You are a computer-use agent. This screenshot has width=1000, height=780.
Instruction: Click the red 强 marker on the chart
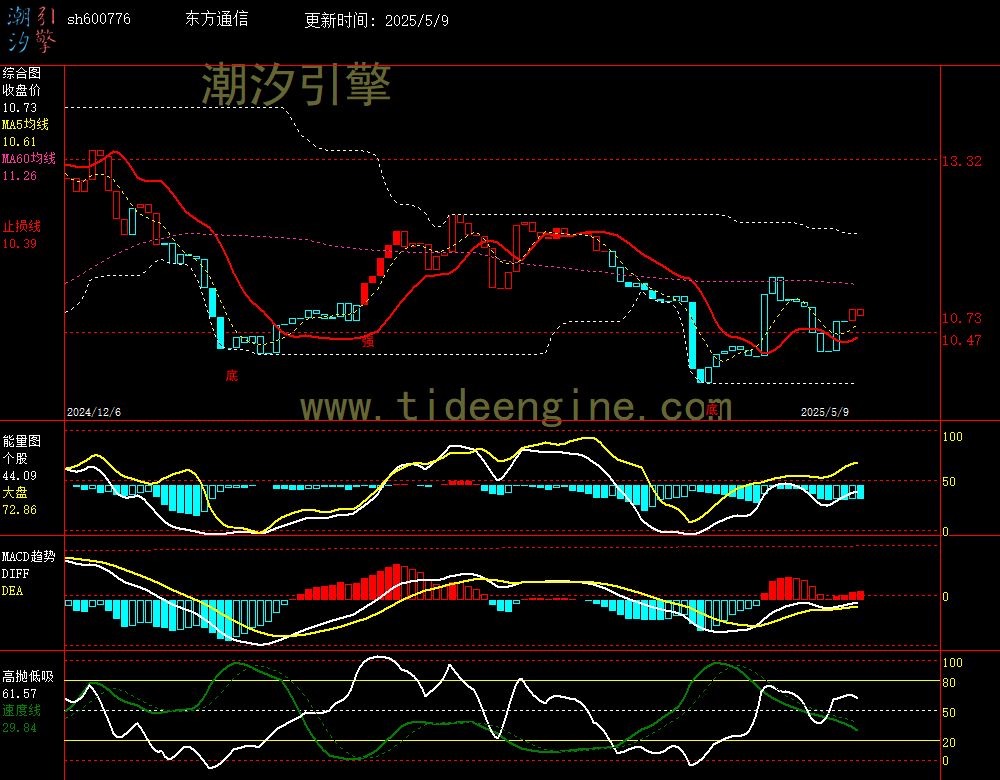pos(368,342)
